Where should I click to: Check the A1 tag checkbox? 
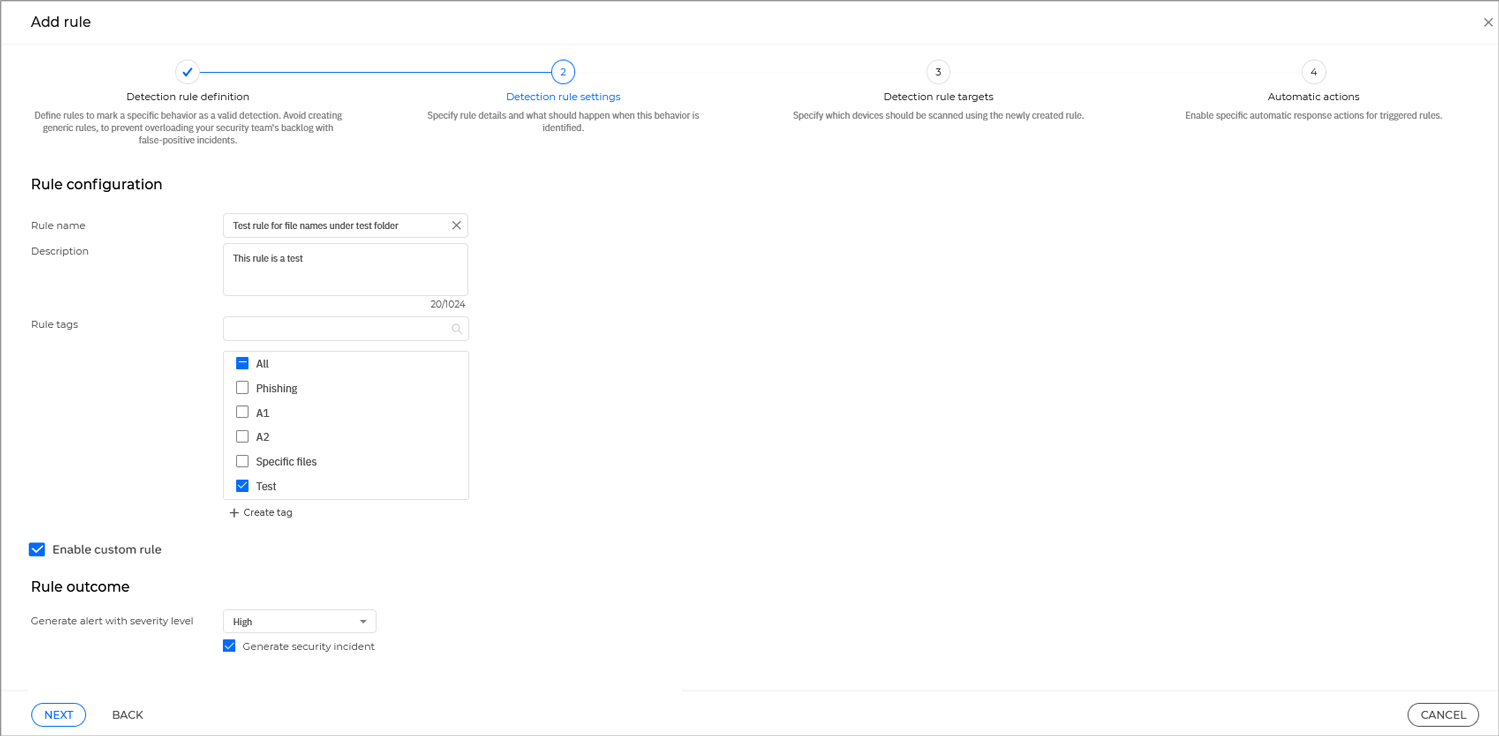[242, 412]
